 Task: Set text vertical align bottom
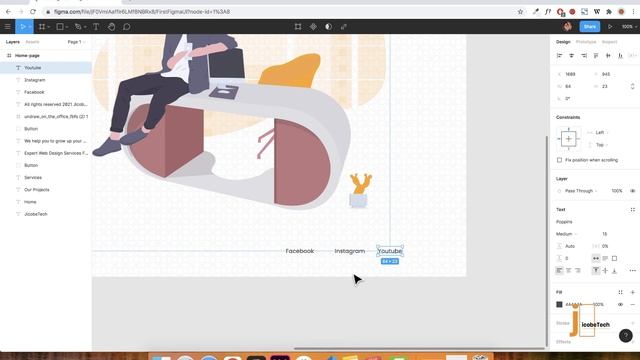614,270
